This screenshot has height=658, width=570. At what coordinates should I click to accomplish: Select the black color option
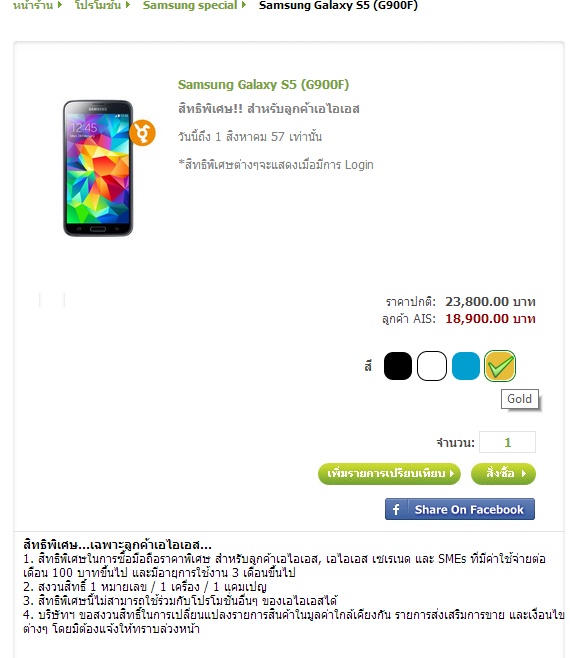coord(397,366)
